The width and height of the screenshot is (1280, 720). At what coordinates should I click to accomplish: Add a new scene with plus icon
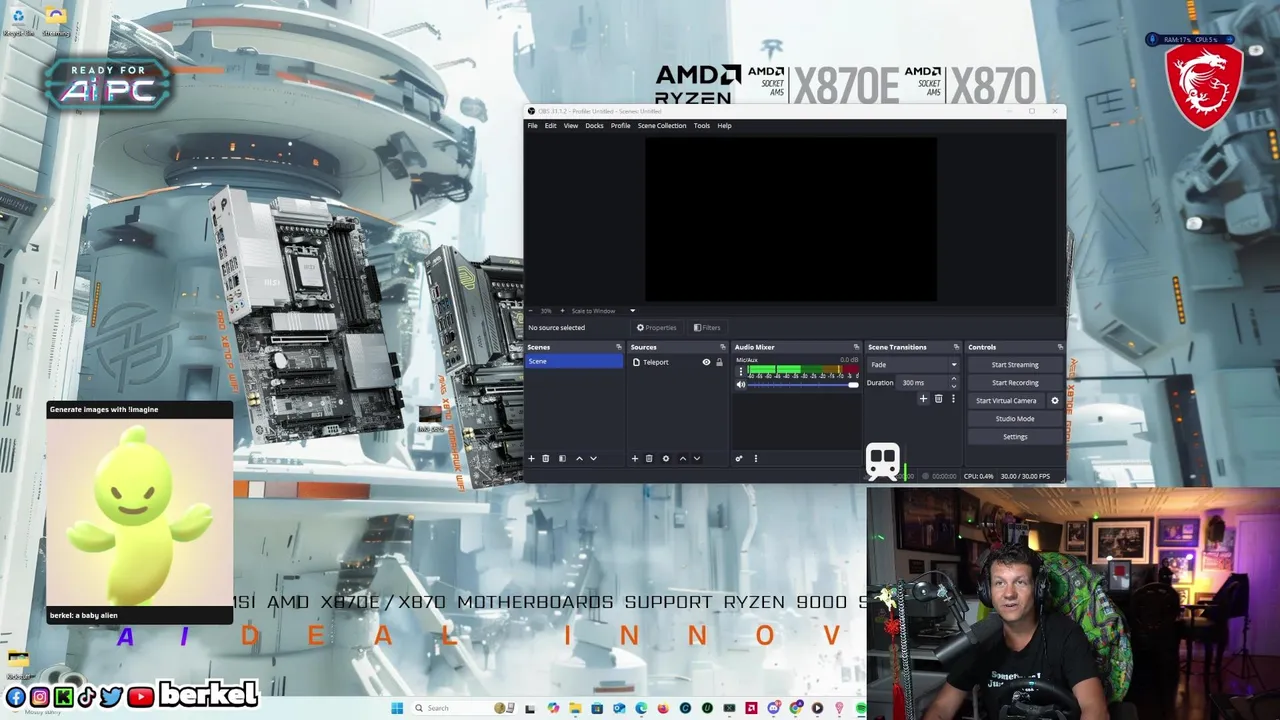coord(531,458)
